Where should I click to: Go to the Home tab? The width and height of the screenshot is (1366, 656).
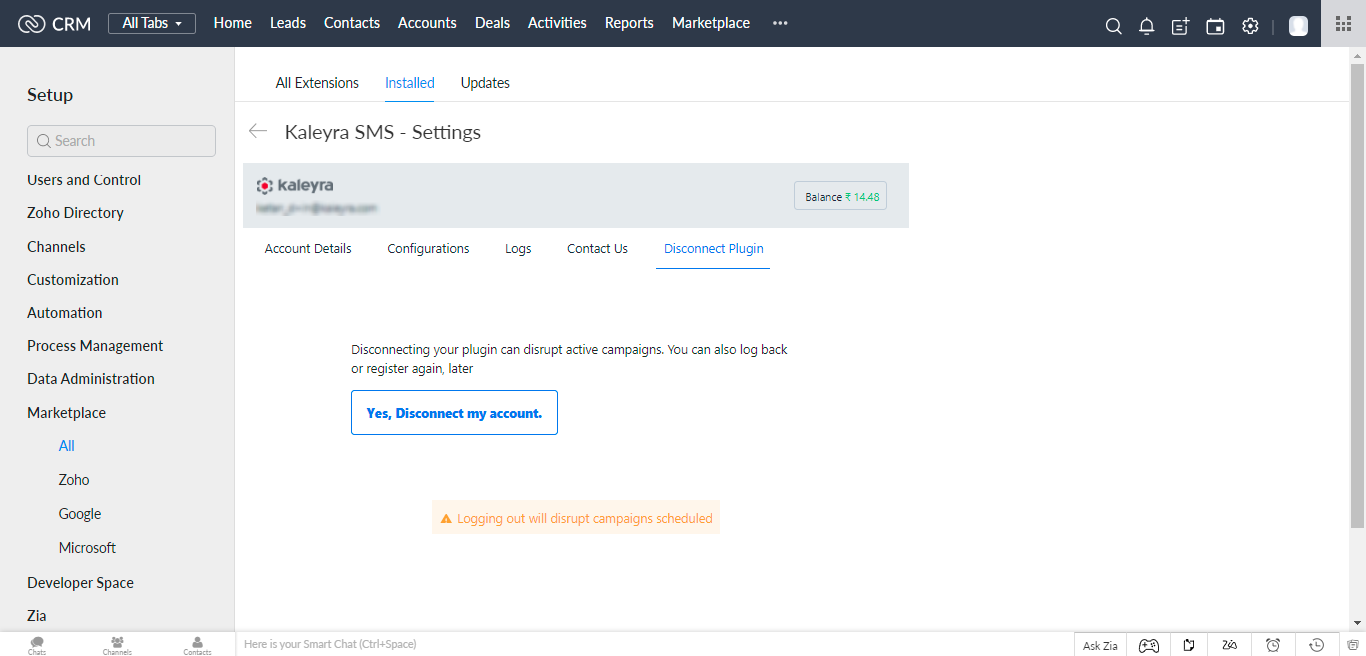click(233, 23)
